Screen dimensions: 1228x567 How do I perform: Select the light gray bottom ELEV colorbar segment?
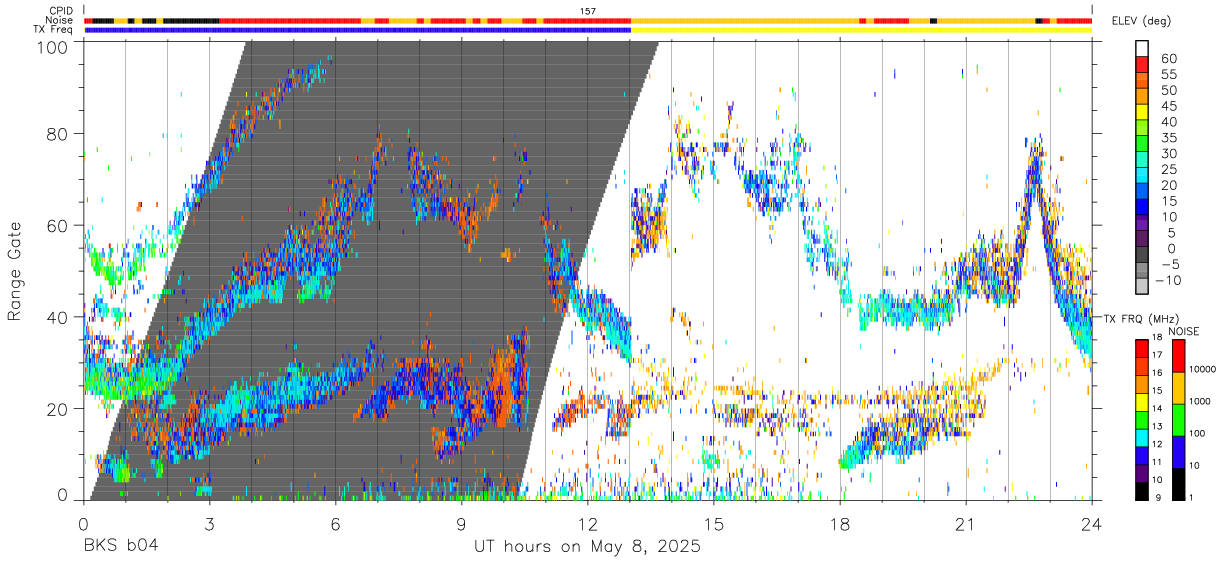(x=1142, y=288)
